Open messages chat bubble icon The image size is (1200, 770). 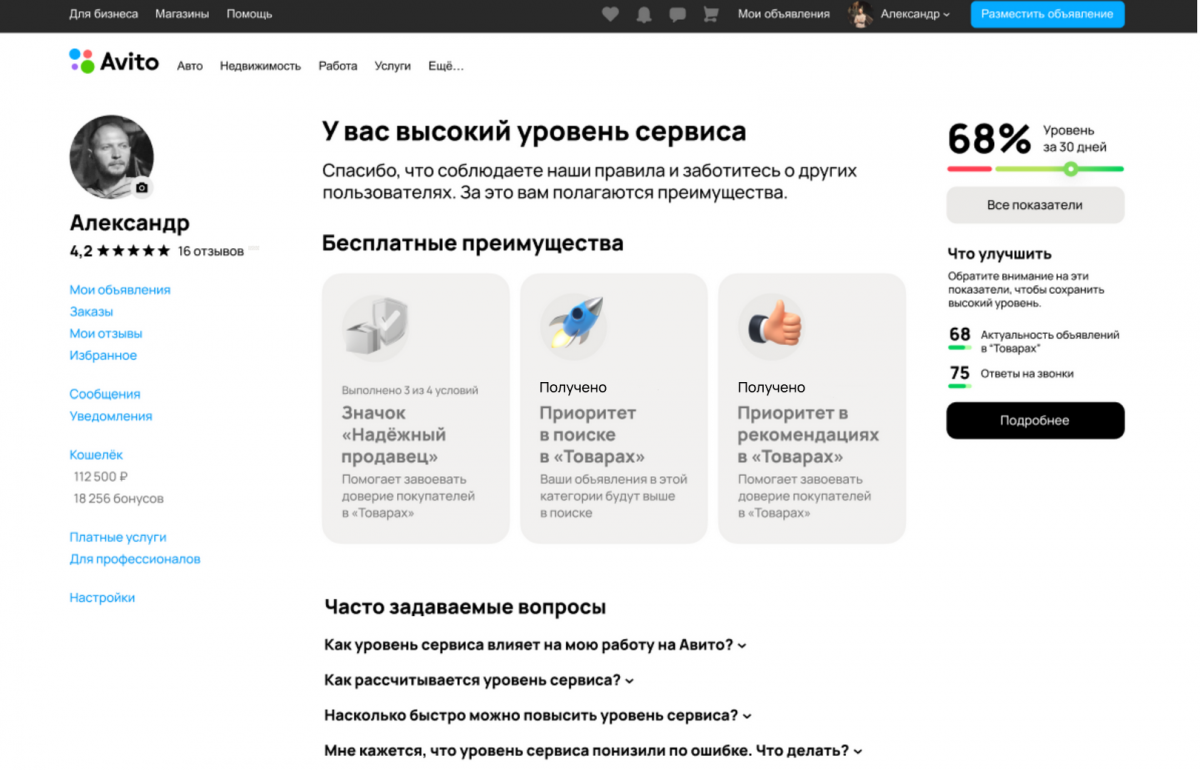pos(677,14)
